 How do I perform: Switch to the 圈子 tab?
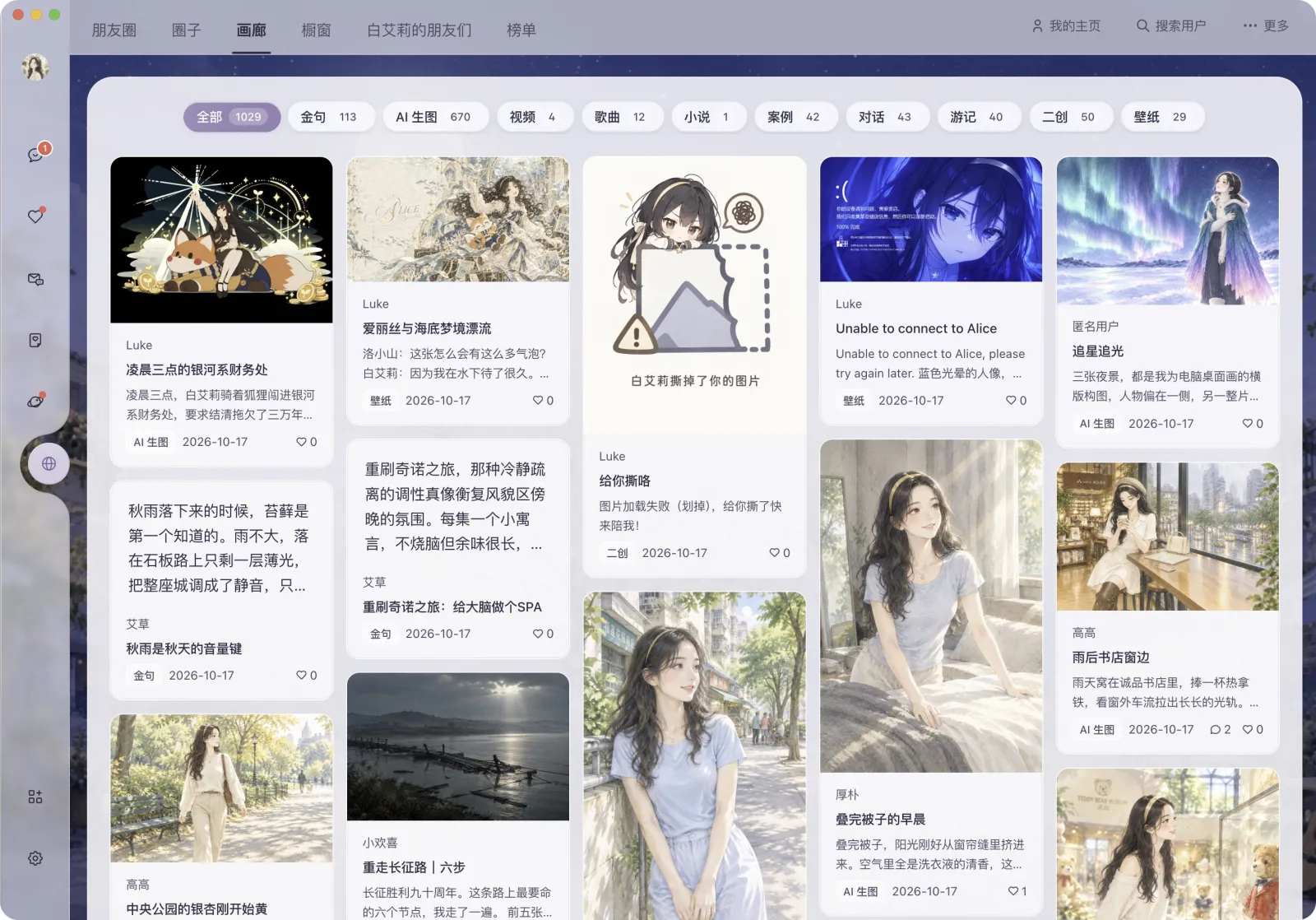tap(187, 30)
